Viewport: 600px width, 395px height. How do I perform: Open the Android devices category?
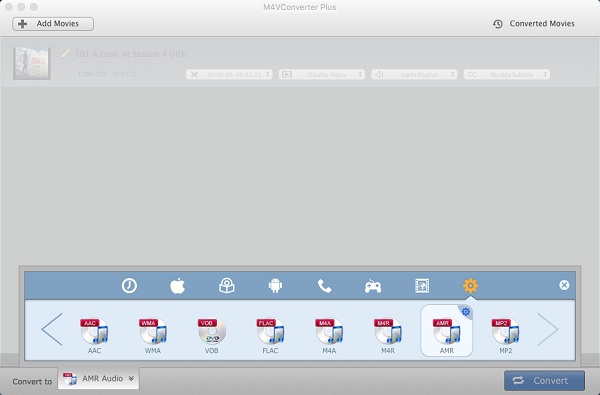(x=275, y=286)
